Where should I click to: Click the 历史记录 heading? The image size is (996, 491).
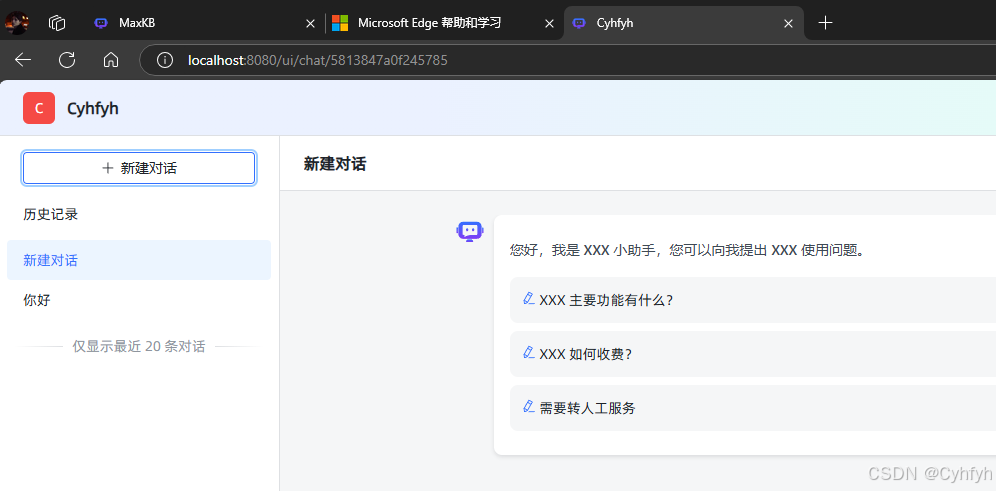(51, 215)
